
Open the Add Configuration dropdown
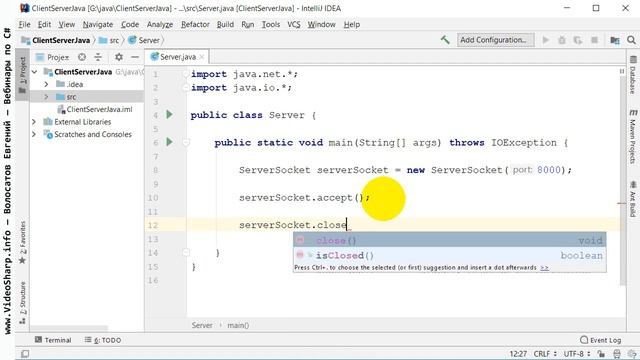point(495,40)
